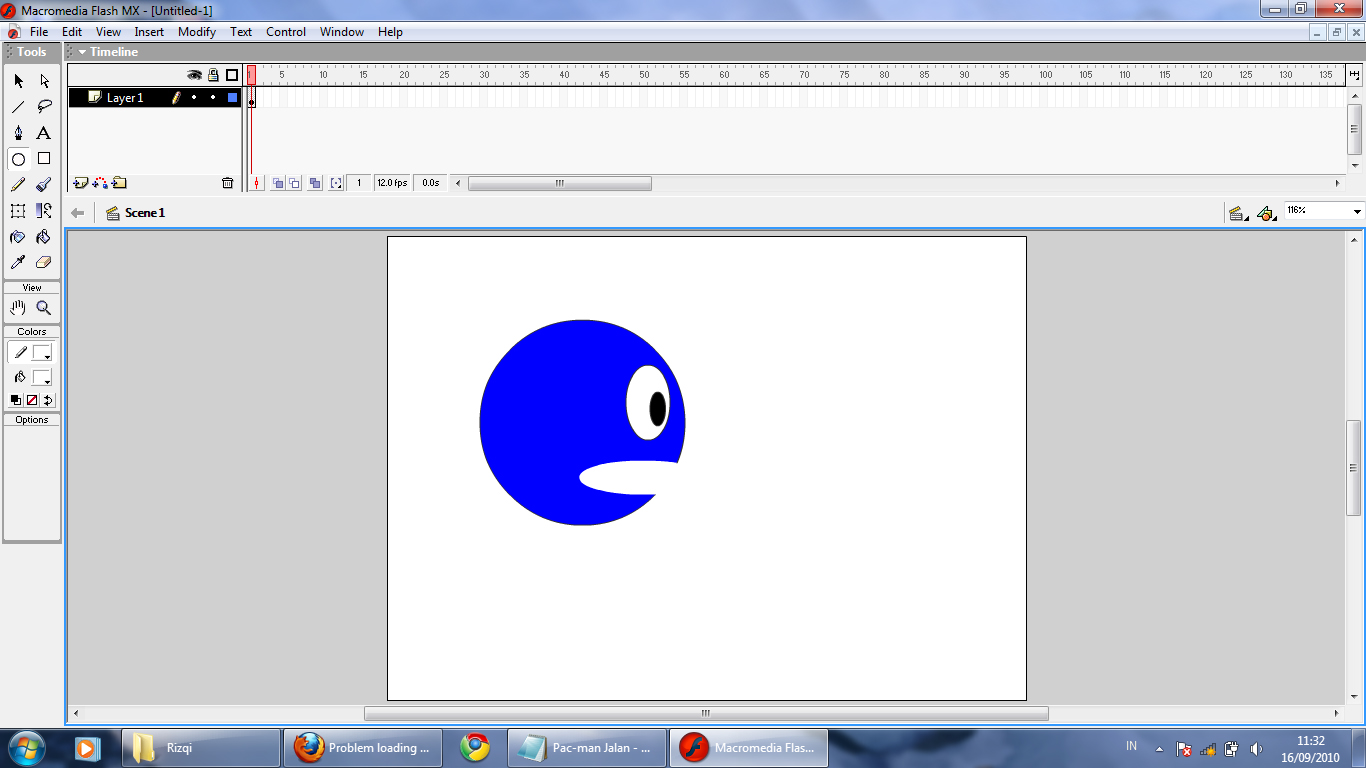Open the fill color swatch
Screen dimensions: 1366x768
click(x=42, y=378)
